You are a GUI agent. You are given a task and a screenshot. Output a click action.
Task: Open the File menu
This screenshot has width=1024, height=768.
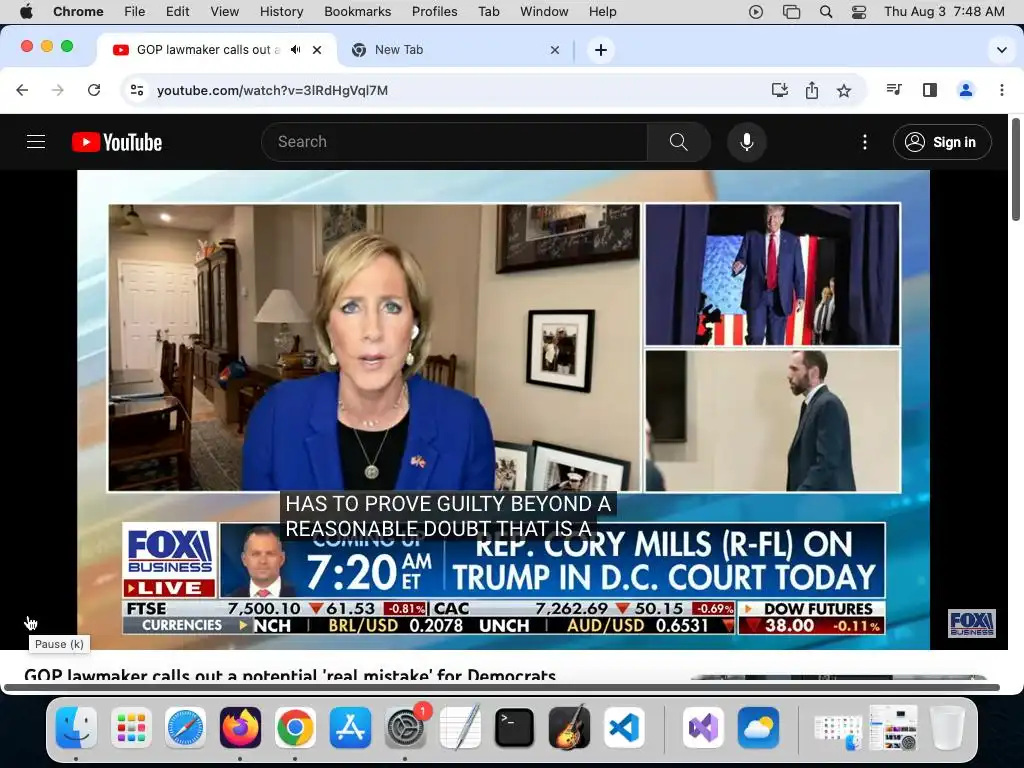135,12
